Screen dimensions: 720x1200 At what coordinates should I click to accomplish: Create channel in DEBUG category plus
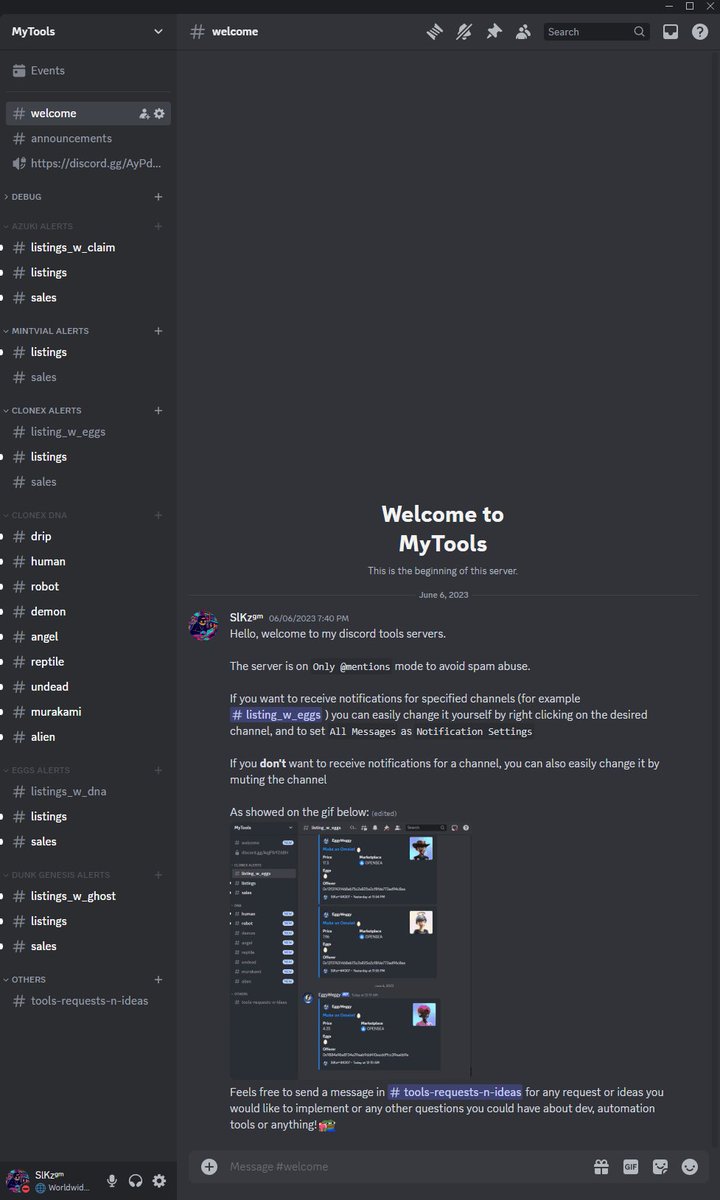point(158,197)
